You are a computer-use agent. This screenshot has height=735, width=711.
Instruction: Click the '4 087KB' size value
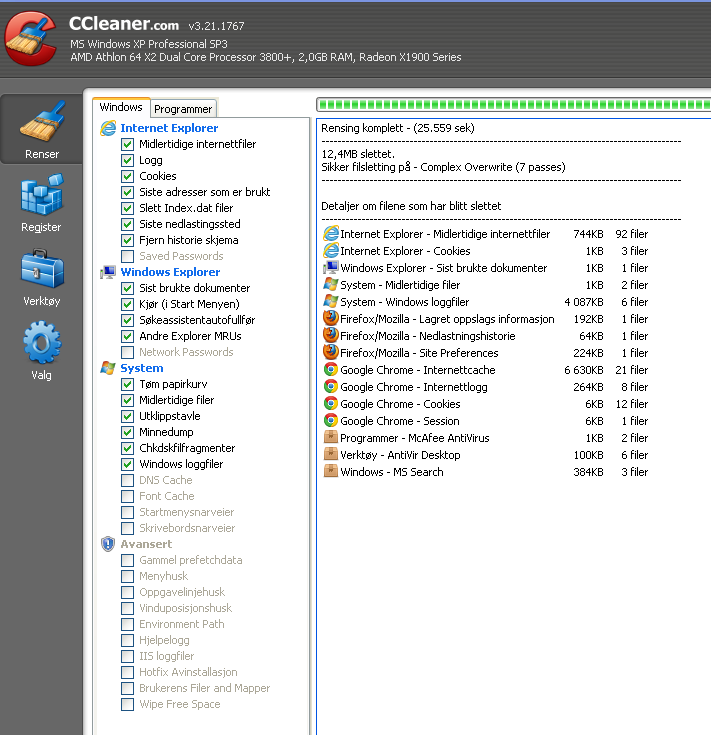(584, 302)
